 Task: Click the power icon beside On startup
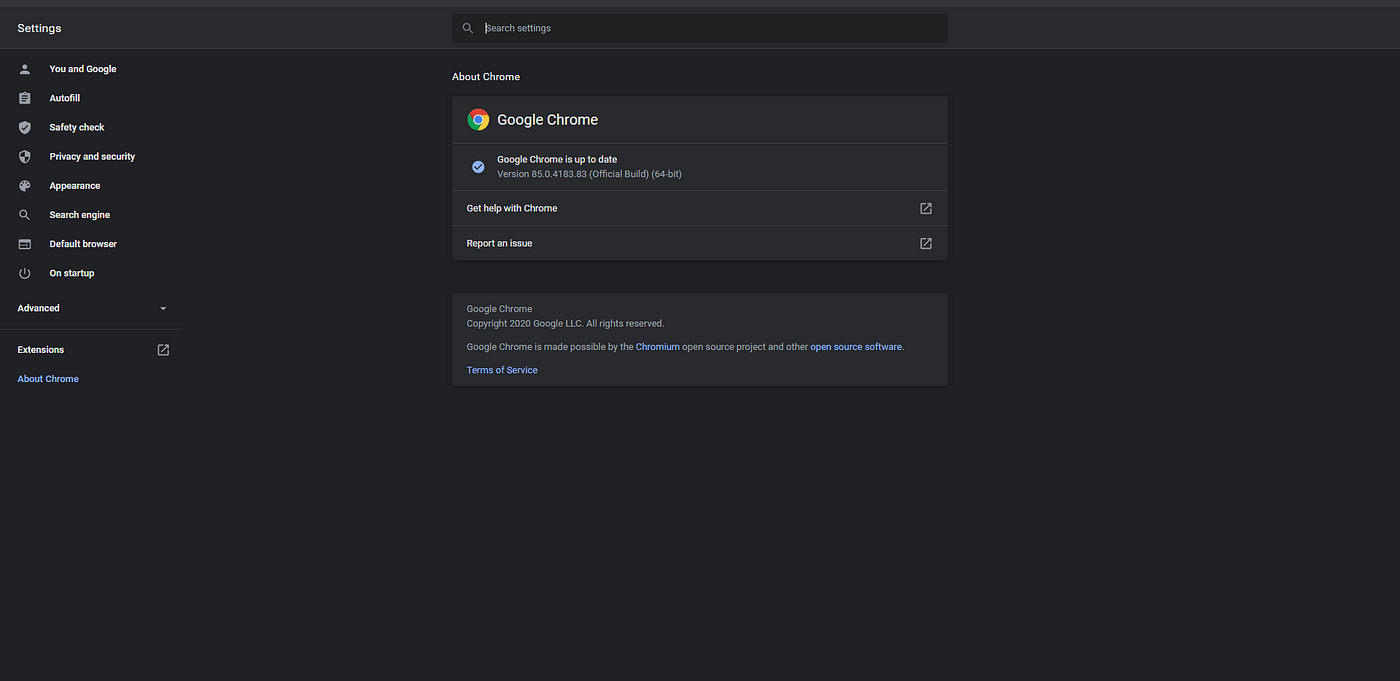coord(25,273)
